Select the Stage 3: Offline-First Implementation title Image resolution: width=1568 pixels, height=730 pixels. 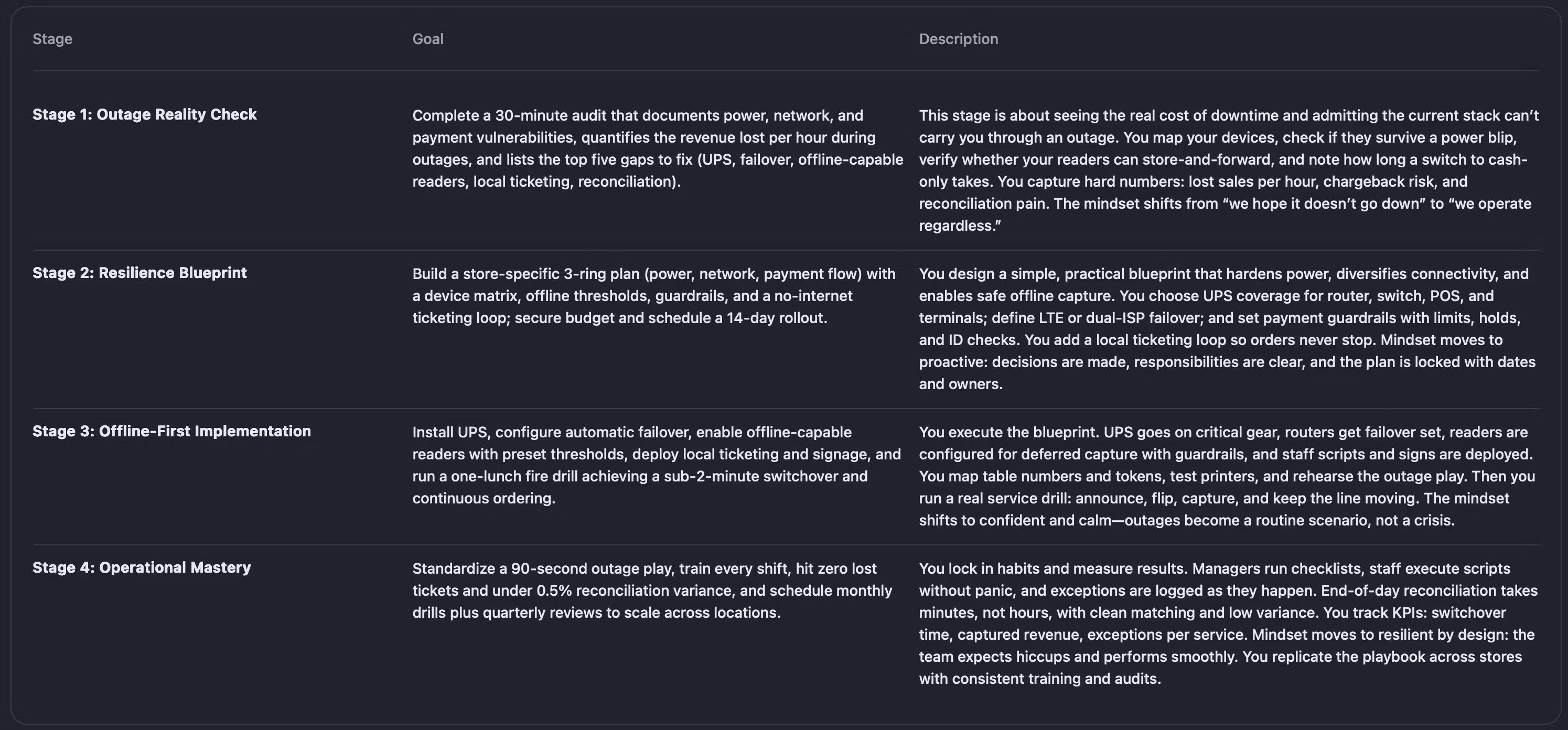click(171, 431)
